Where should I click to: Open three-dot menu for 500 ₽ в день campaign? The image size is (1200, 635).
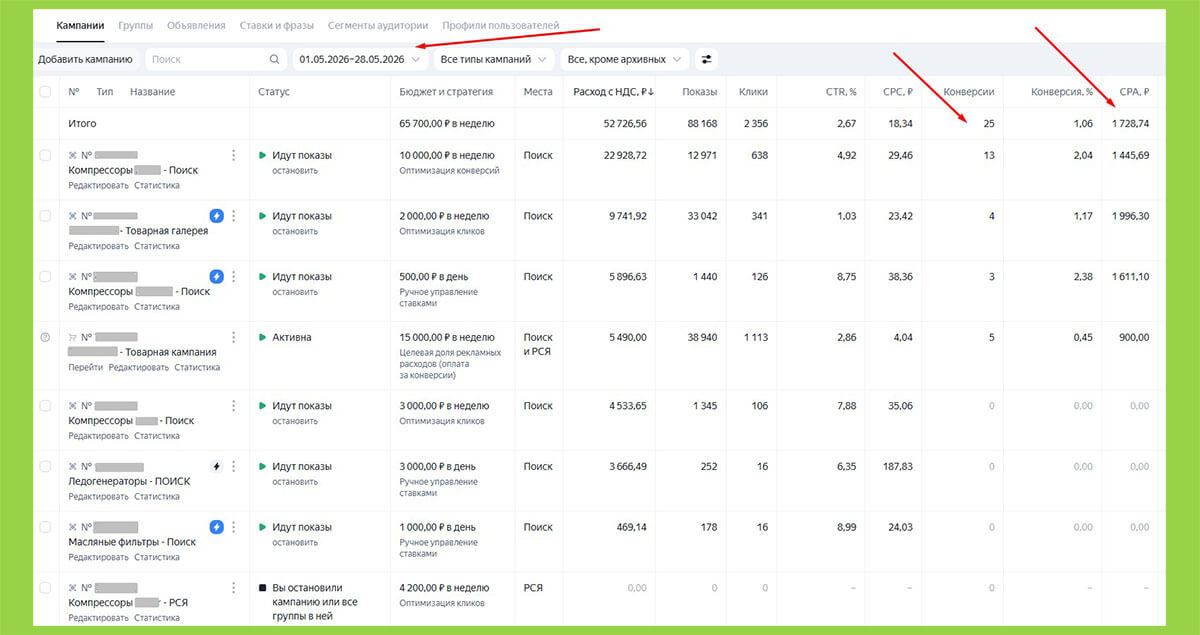click(x=234, y=276)
